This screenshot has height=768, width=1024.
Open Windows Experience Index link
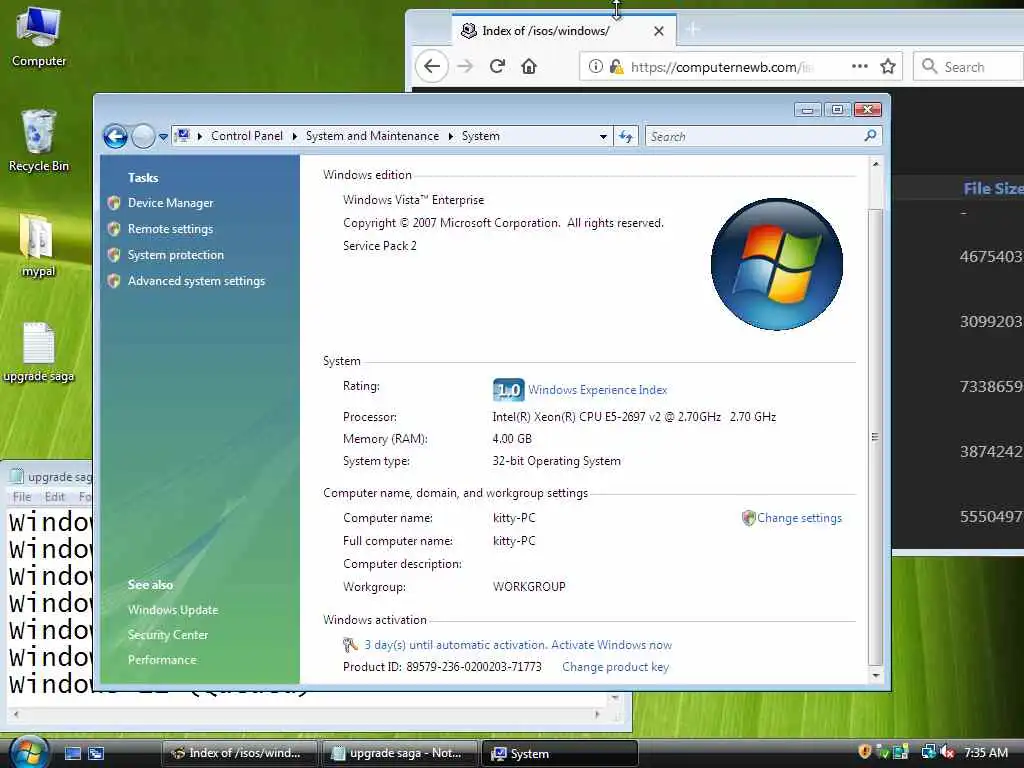[598, 390]
